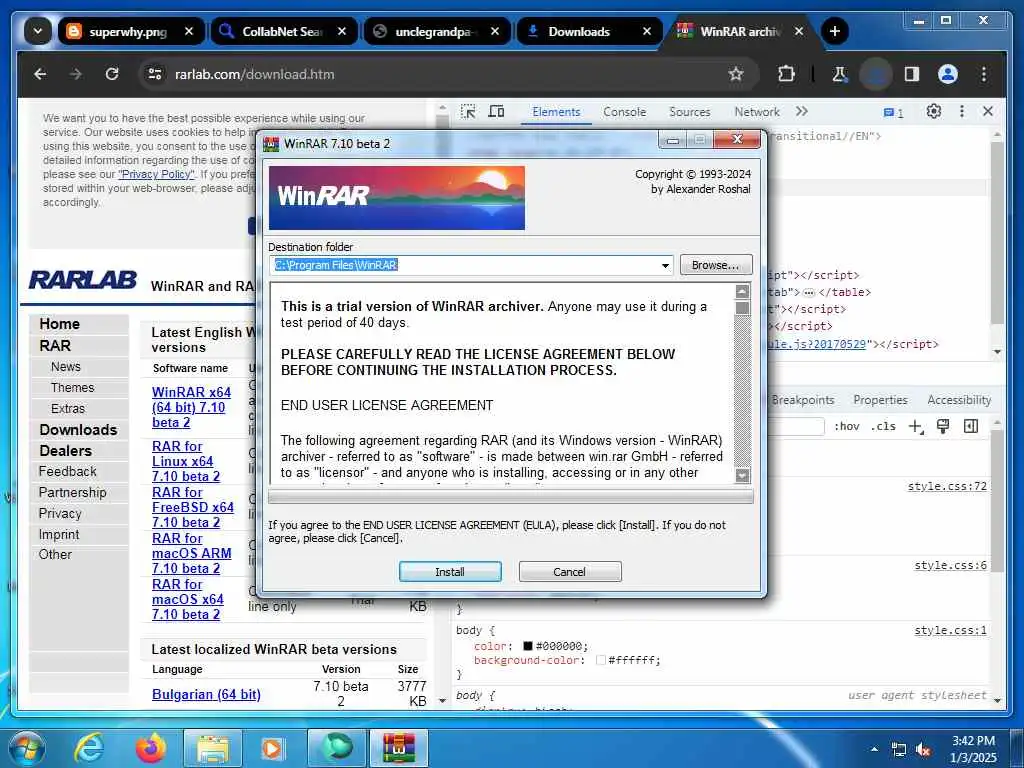This screenshot has width=1024, height=768.
Task: Close the DevTools panel
Action: (x=988, y=112)
